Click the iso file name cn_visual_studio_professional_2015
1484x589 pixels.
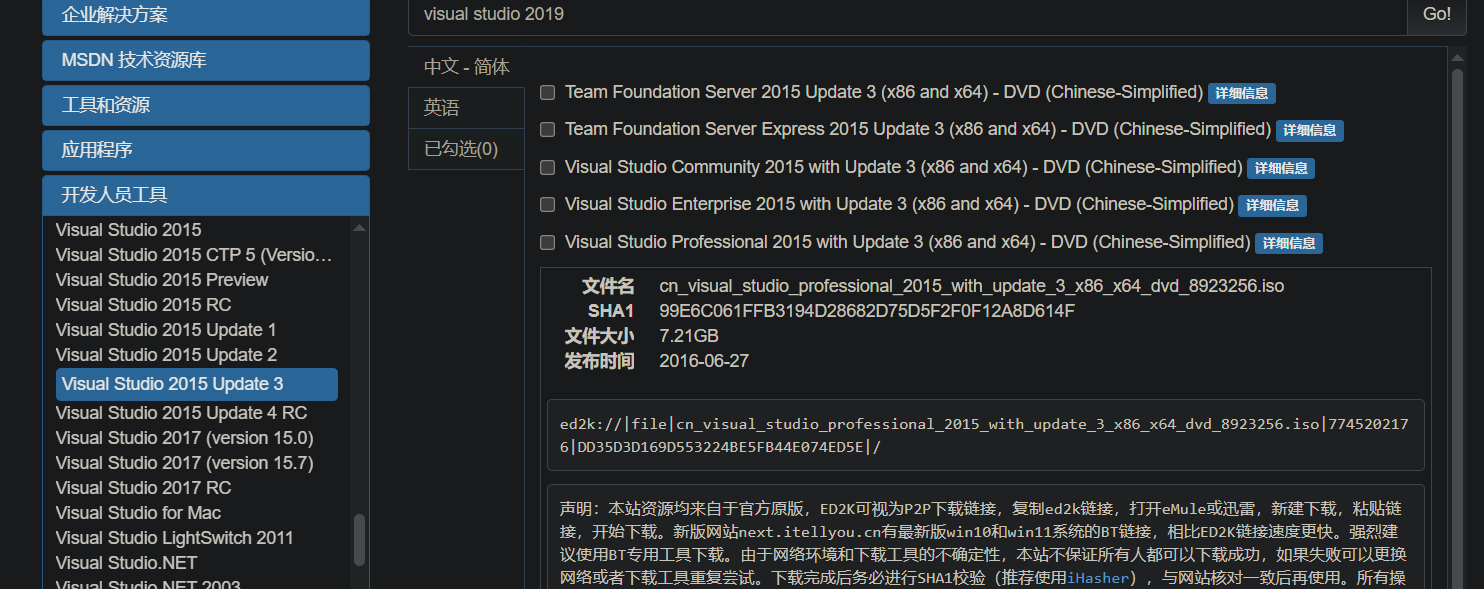(x=971, y=286)
